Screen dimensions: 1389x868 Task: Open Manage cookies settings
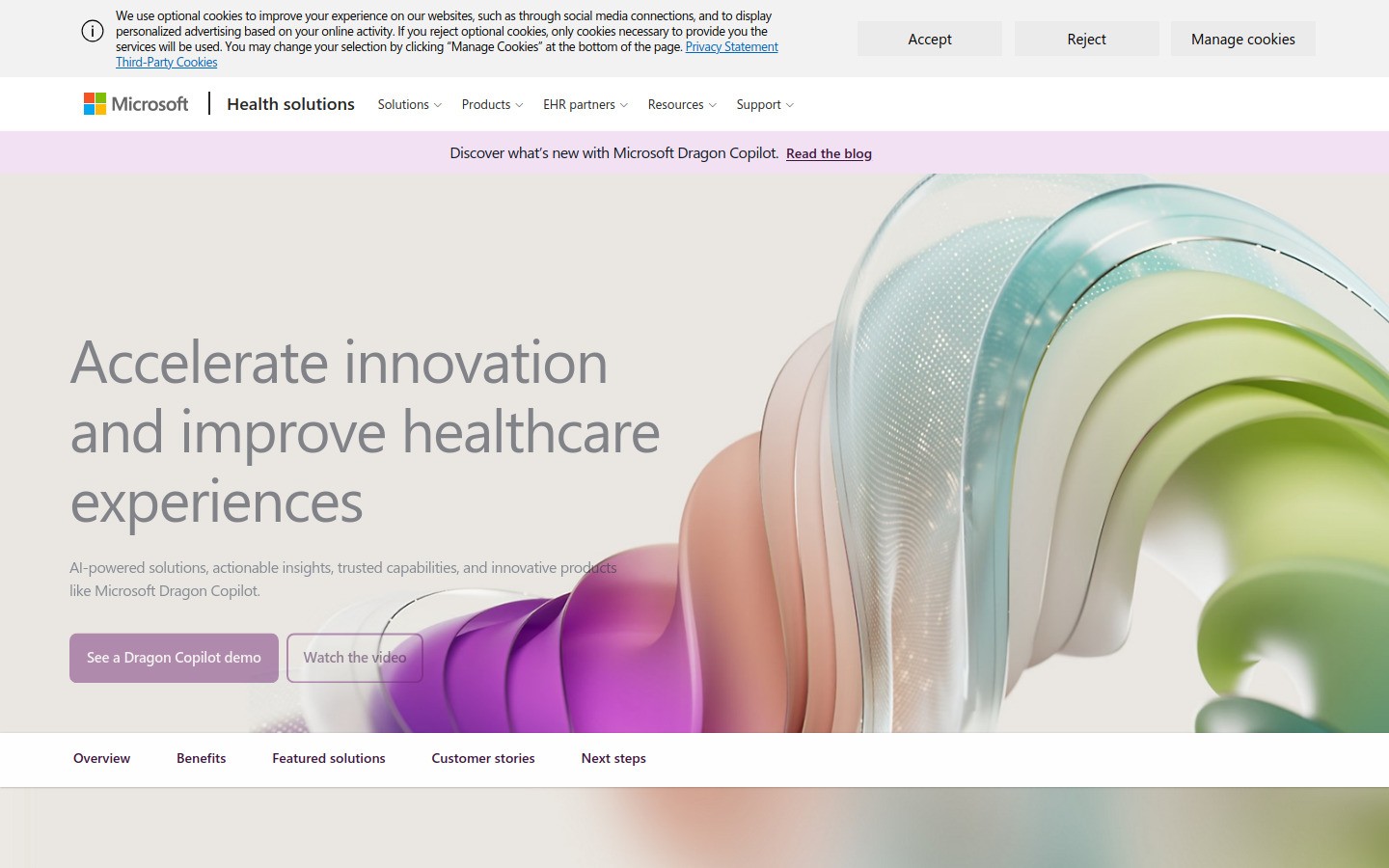pos(1243,39)
